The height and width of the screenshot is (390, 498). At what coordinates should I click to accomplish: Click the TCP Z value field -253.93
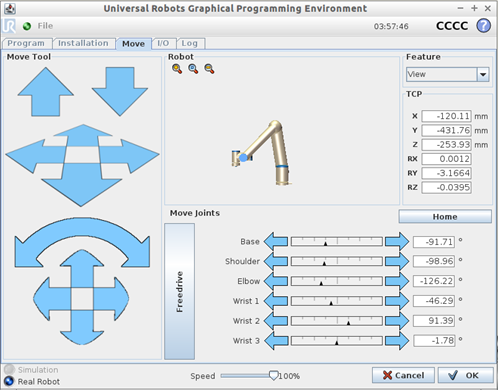(446, 145)
